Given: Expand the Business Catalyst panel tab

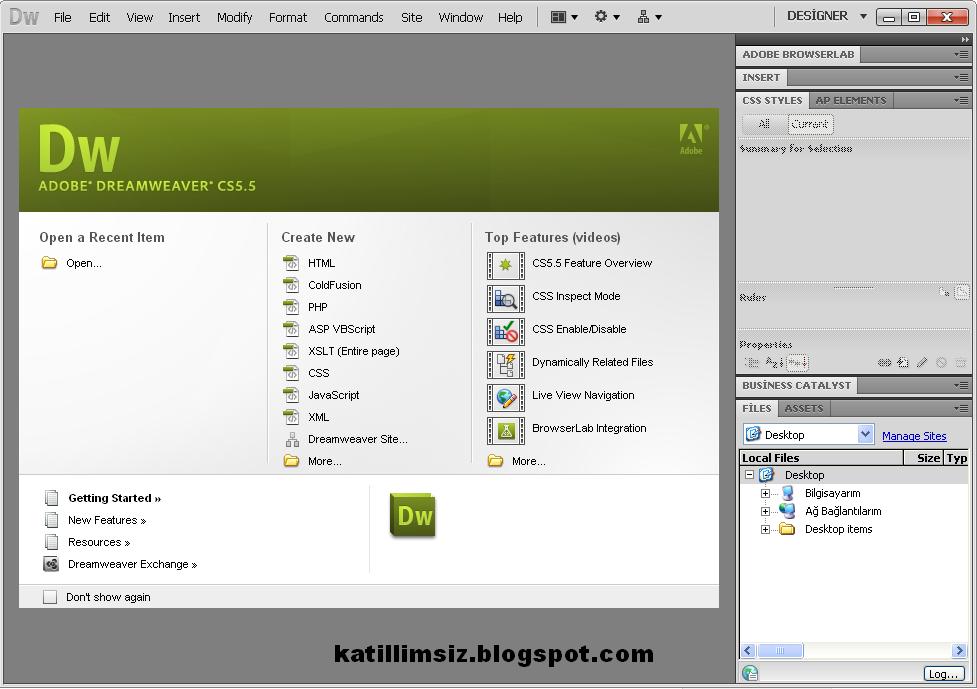Looking at the screenshot, I should [796, 385].
